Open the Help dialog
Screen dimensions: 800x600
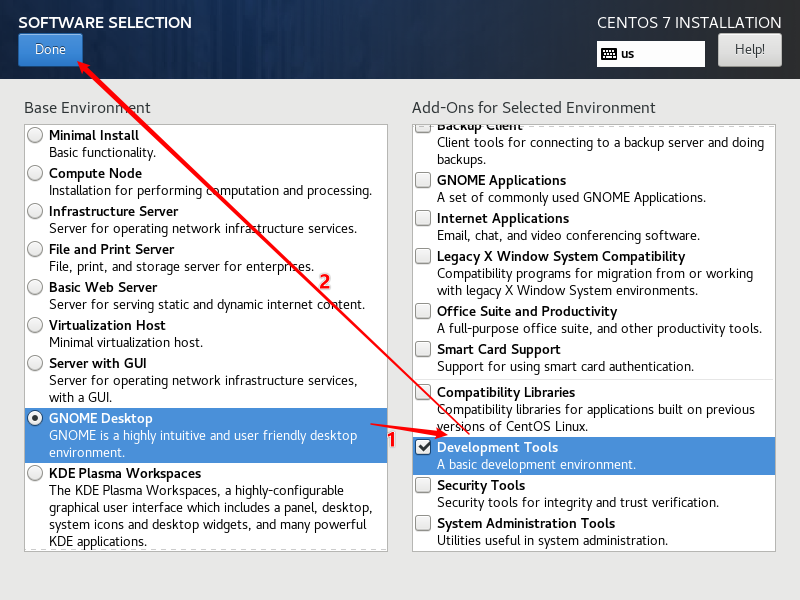(x=749, y=49)
